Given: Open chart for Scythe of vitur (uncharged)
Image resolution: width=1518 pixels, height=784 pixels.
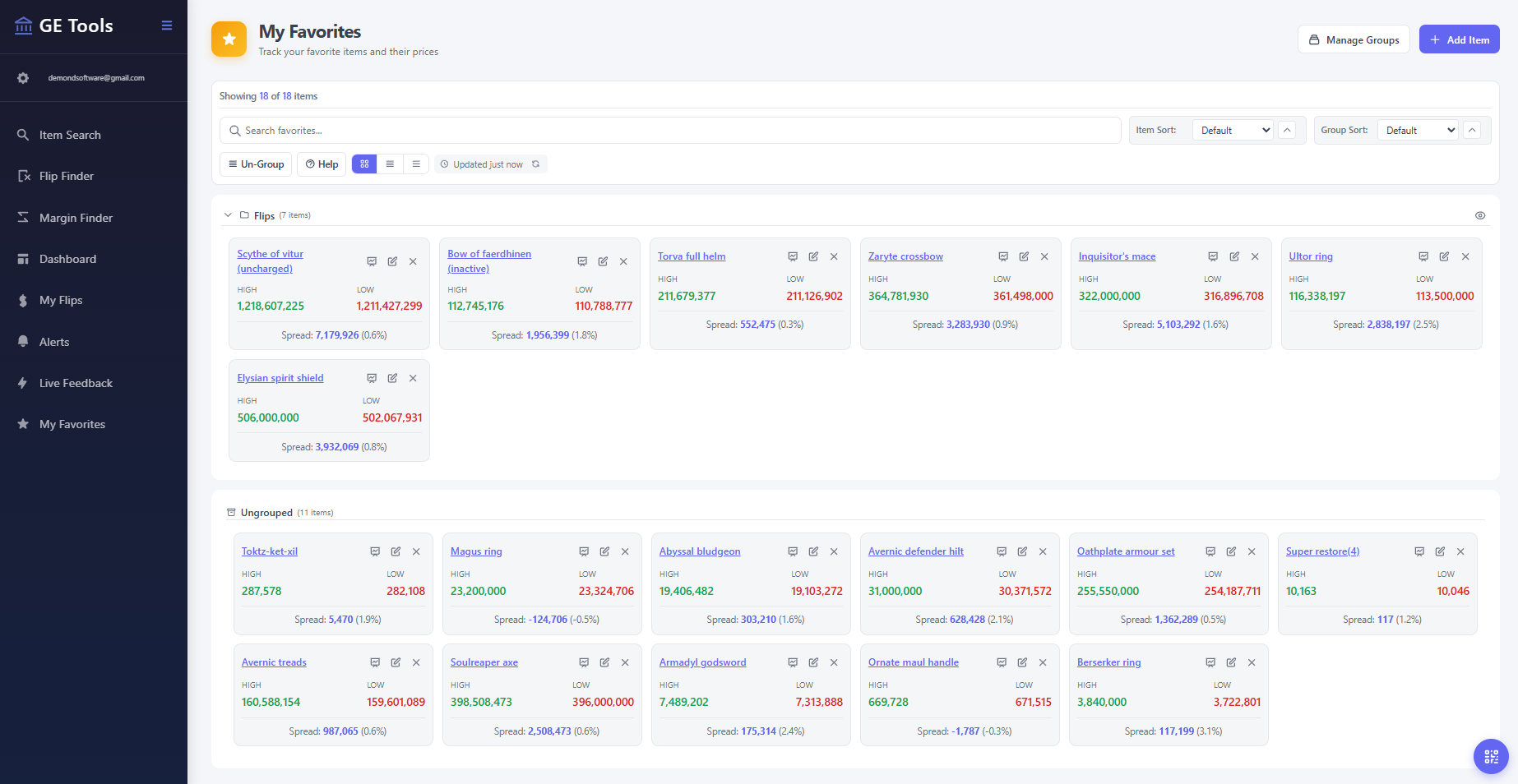Looking at the screenshot, I should [x=372, y=261].
